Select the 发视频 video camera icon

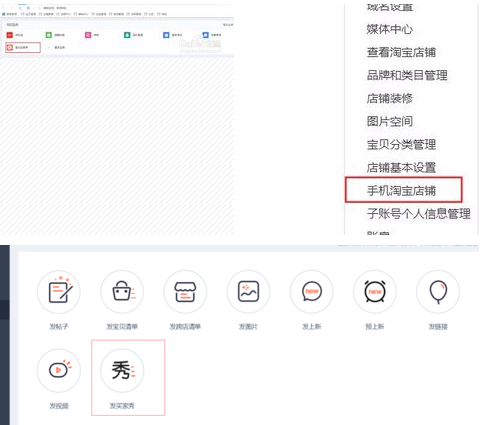point(59,370)
